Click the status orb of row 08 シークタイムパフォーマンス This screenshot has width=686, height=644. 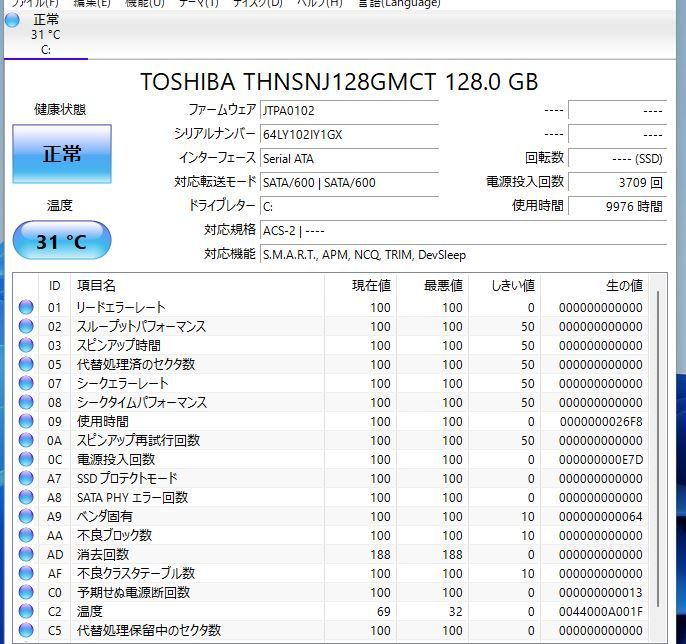pyautogui.click(x=26, y=402)
